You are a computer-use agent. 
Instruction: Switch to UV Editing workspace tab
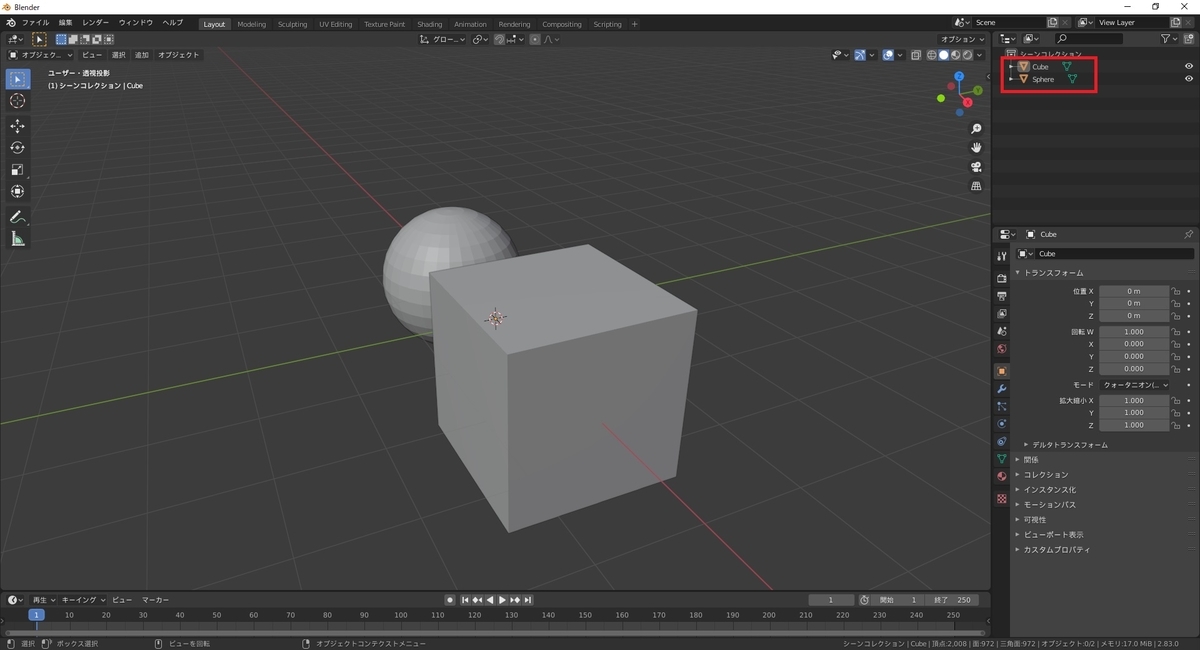[336, 24]
